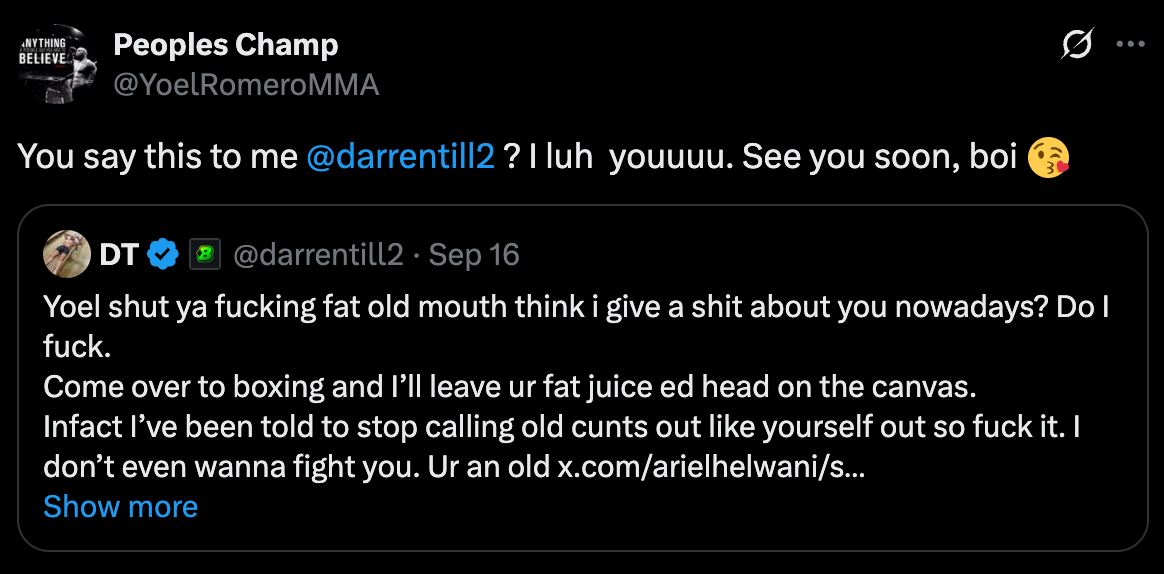This screenshot has width=1164, height=574.
Task: Open gray @darrentill2 handle in quoted tweet
Action: tap(317, 255)
